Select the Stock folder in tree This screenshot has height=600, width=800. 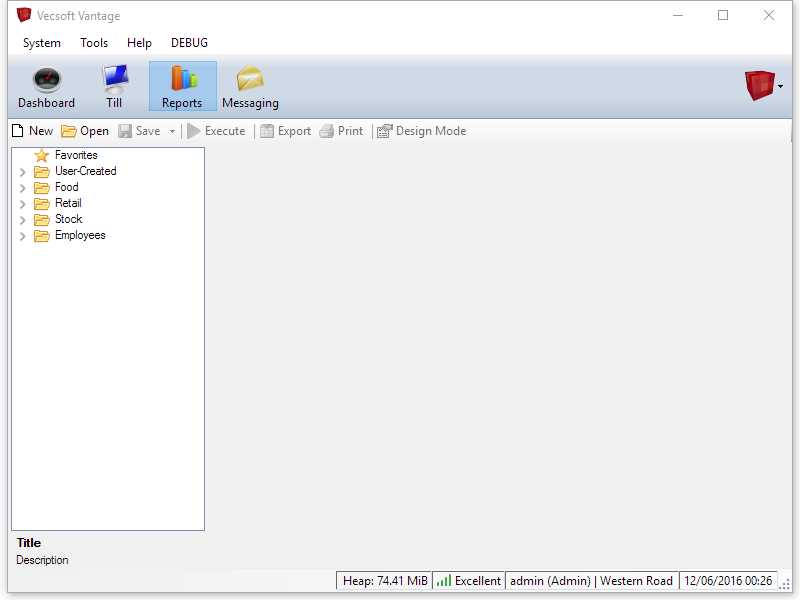coord(68,219)
